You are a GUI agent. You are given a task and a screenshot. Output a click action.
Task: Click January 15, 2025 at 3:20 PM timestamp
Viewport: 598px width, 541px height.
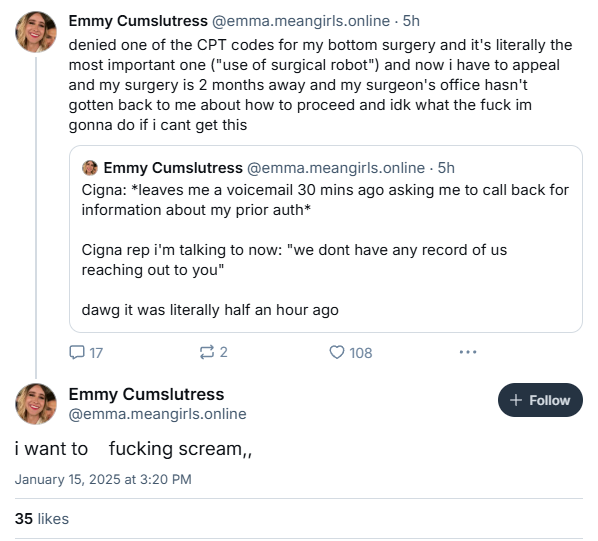(x=103, y=479)
